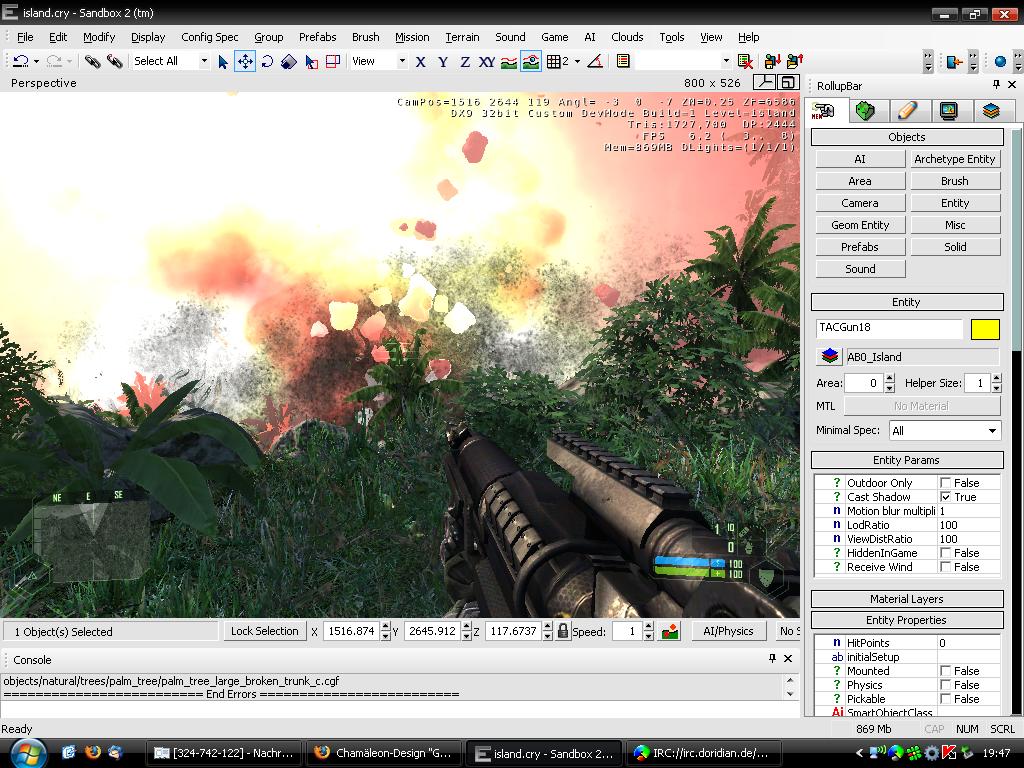This screenshot has height=768, width=1024.
Task: Activate the Move tool
Action: 245,61
